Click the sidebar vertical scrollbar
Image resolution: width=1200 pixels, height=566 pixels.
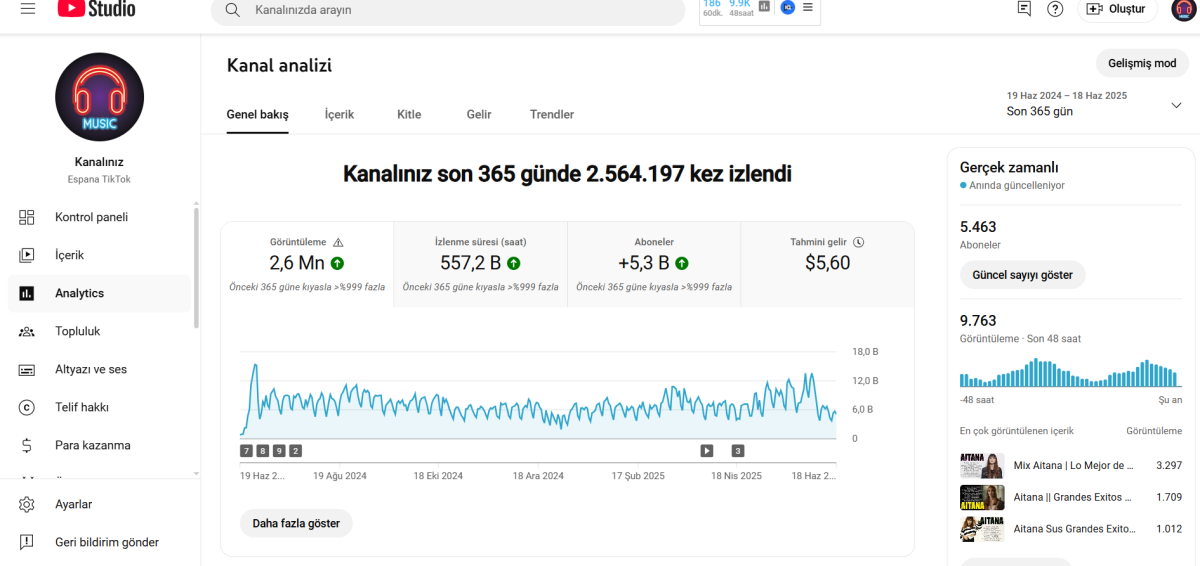pos(196,268)
